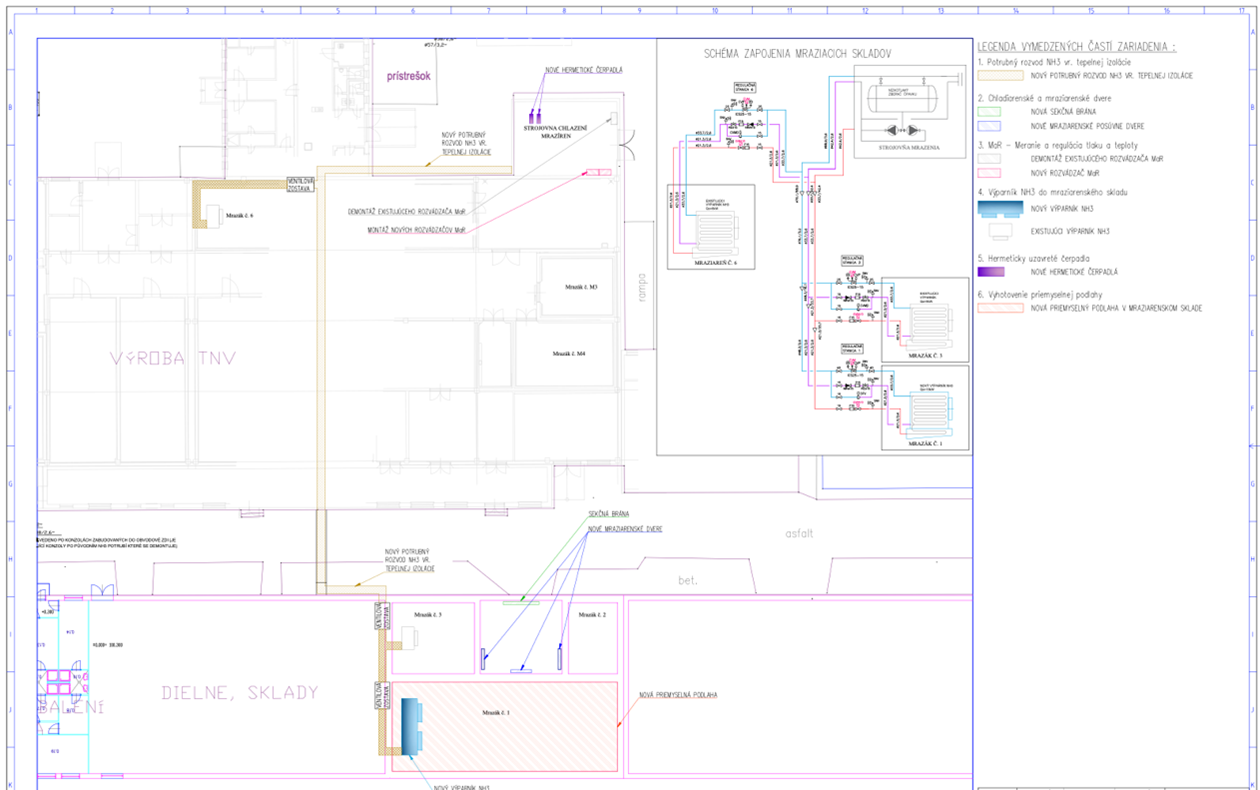Click the 'MRAZÁK Č. 3' label in schematic

(925, 355)
